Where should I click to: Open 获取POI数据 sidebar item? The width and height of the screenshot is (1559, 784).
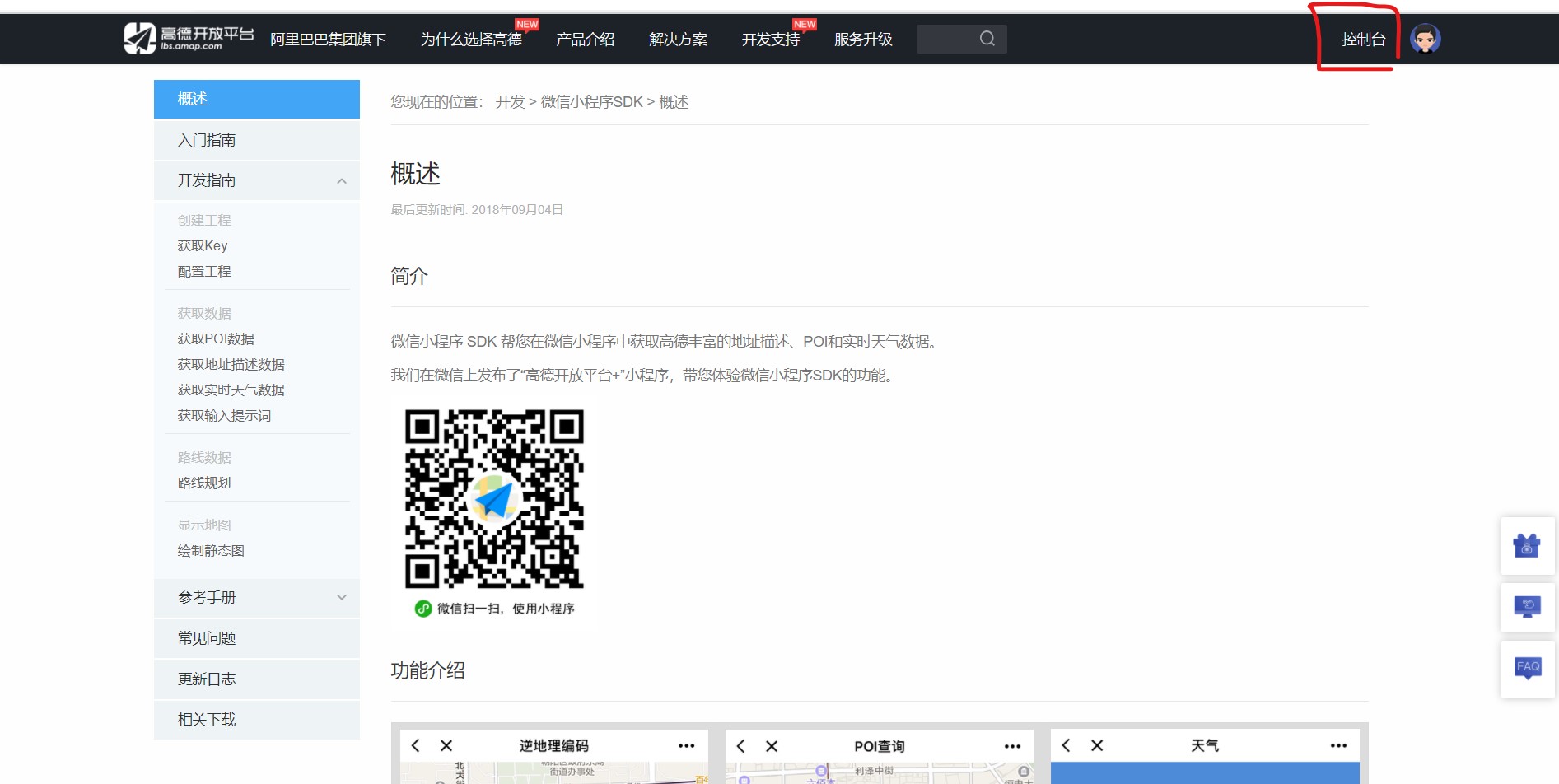[x=216, y=338]
